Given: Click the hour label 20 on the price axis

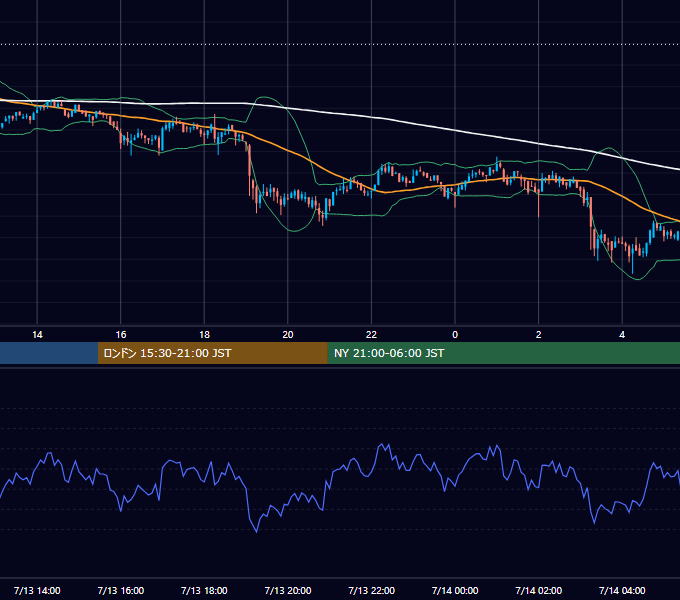Looking at the screenshot, I should pyautogui.click(x=288, y=335).
